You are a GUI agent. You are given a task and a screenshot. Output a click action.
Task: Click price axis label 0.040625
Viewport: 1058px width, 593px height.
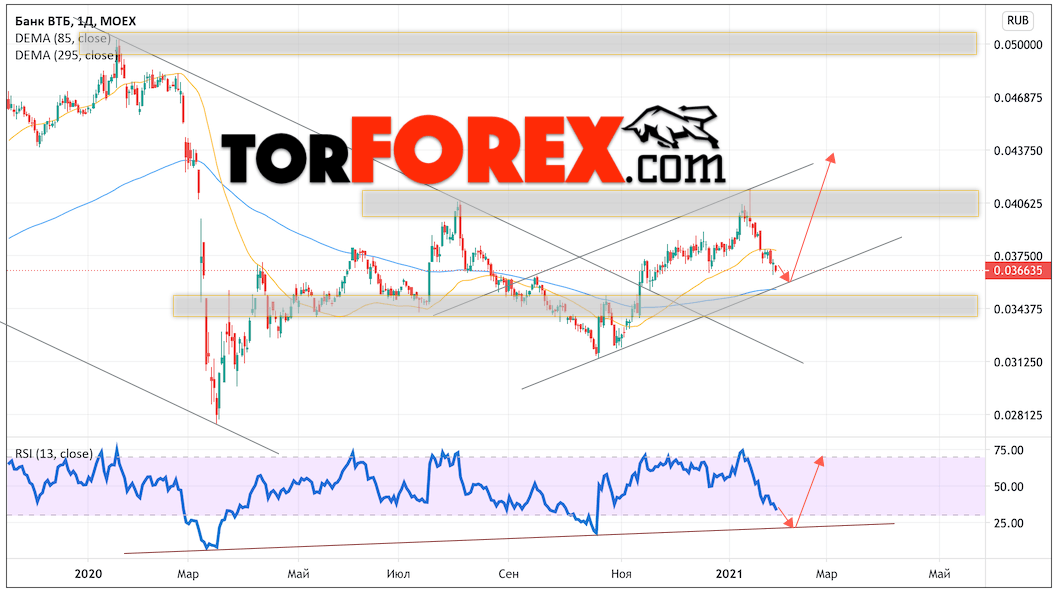coord(1018,203)
